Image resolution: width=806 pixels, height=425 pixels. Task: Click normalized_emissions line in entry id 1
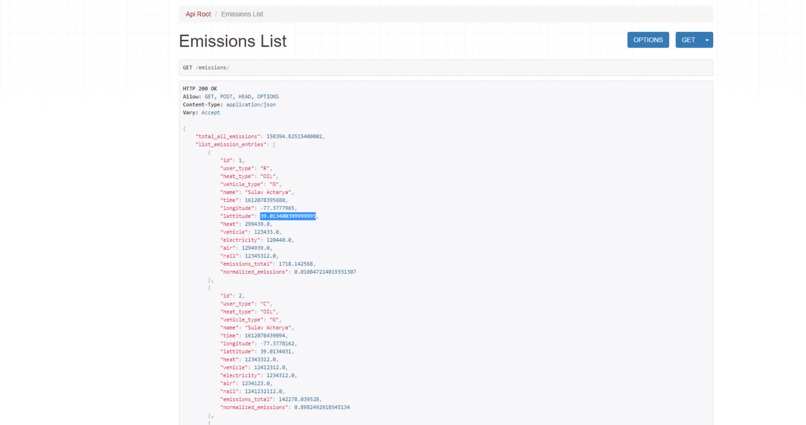point(288,272)
